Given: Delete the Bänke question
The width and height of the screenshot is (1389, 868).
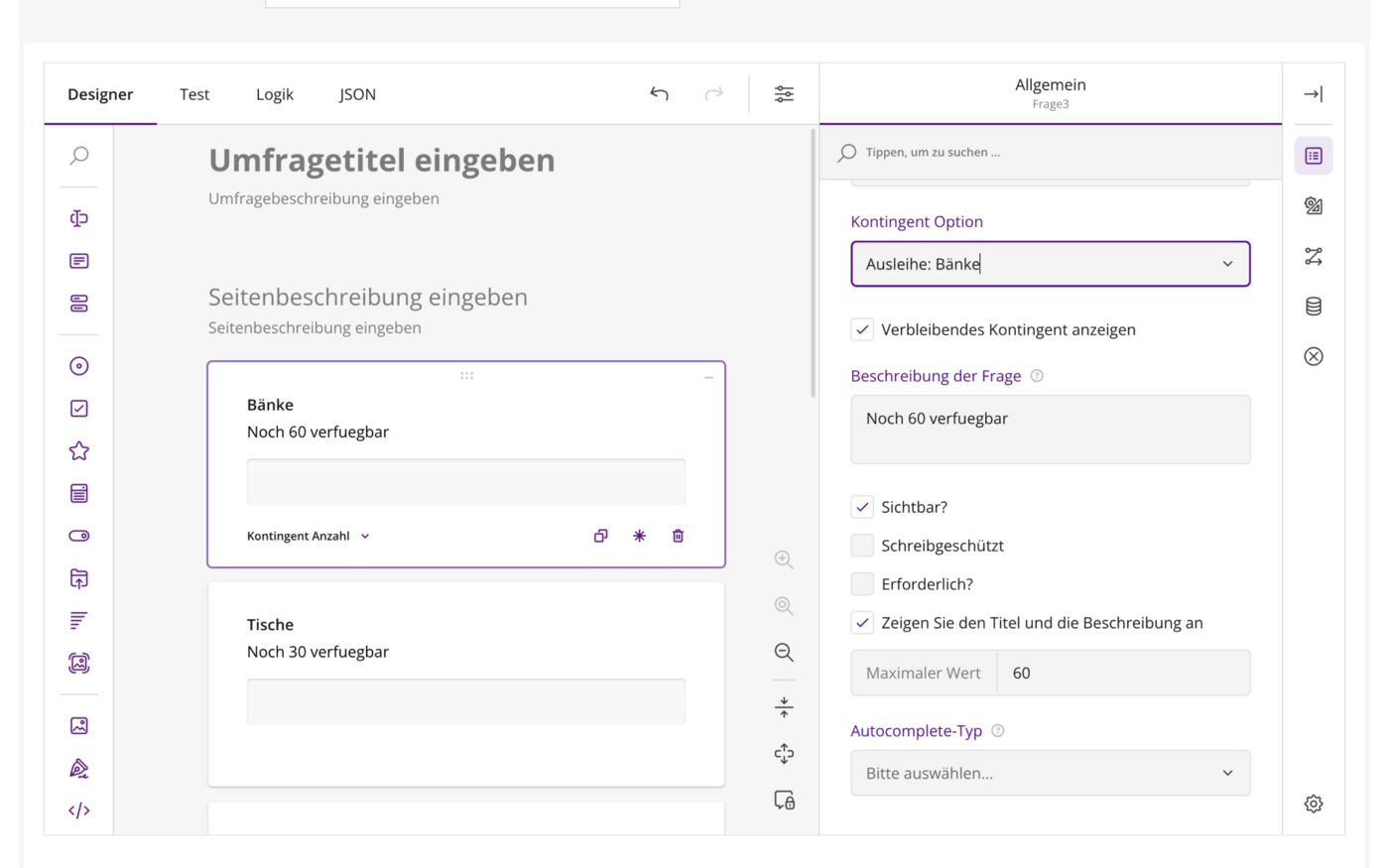Looking at the screenshot, I should 678,536.
